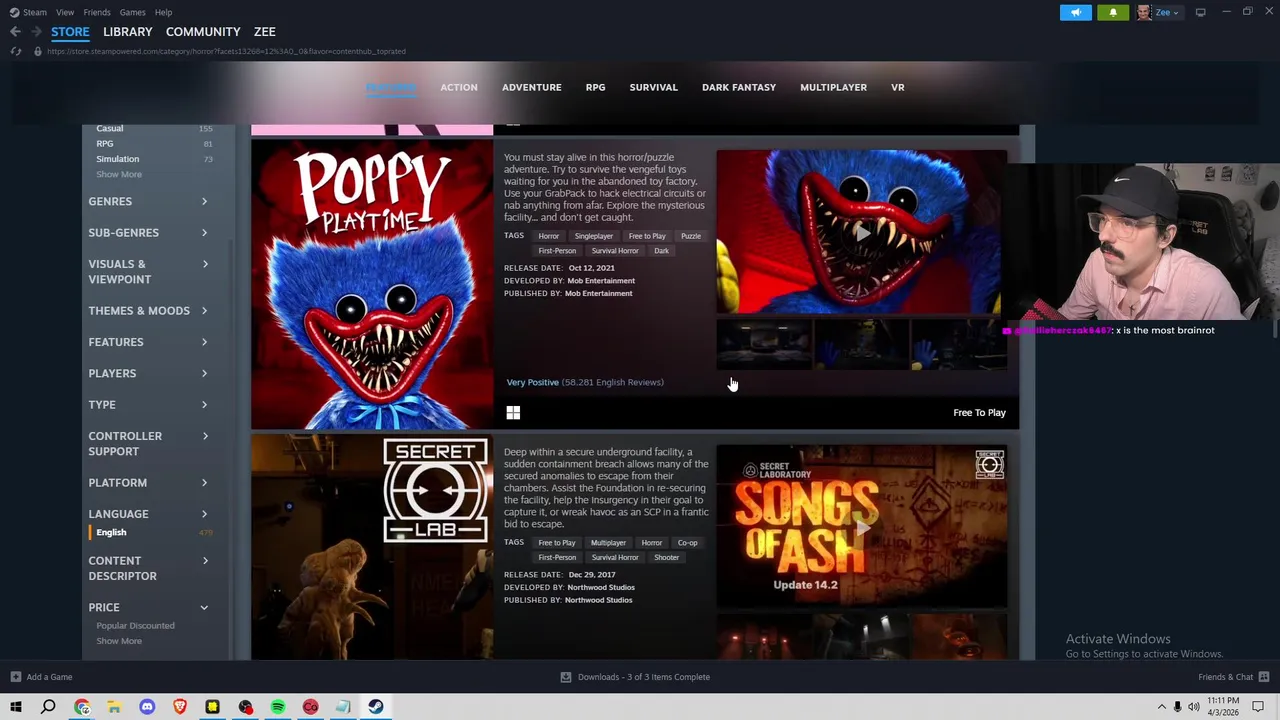Viewport: 1280px width, 720px height.
Task: Open Poppy Playtime's Very Positive reviews link
Action: (x=532, y=382)
